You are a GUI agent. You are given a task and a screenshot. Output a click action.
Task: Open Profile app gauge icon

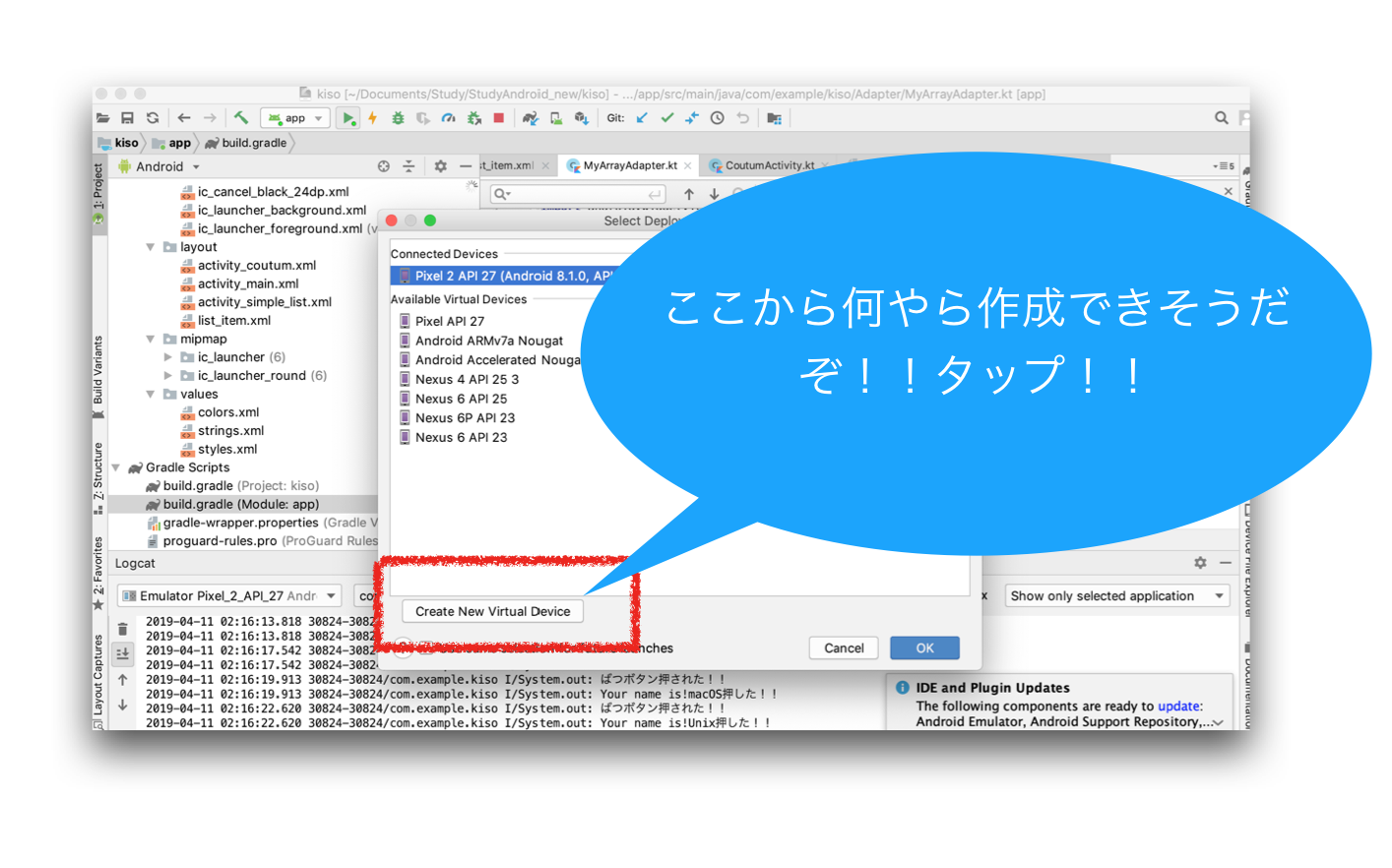pyautogui.click(x=448, y=118)
